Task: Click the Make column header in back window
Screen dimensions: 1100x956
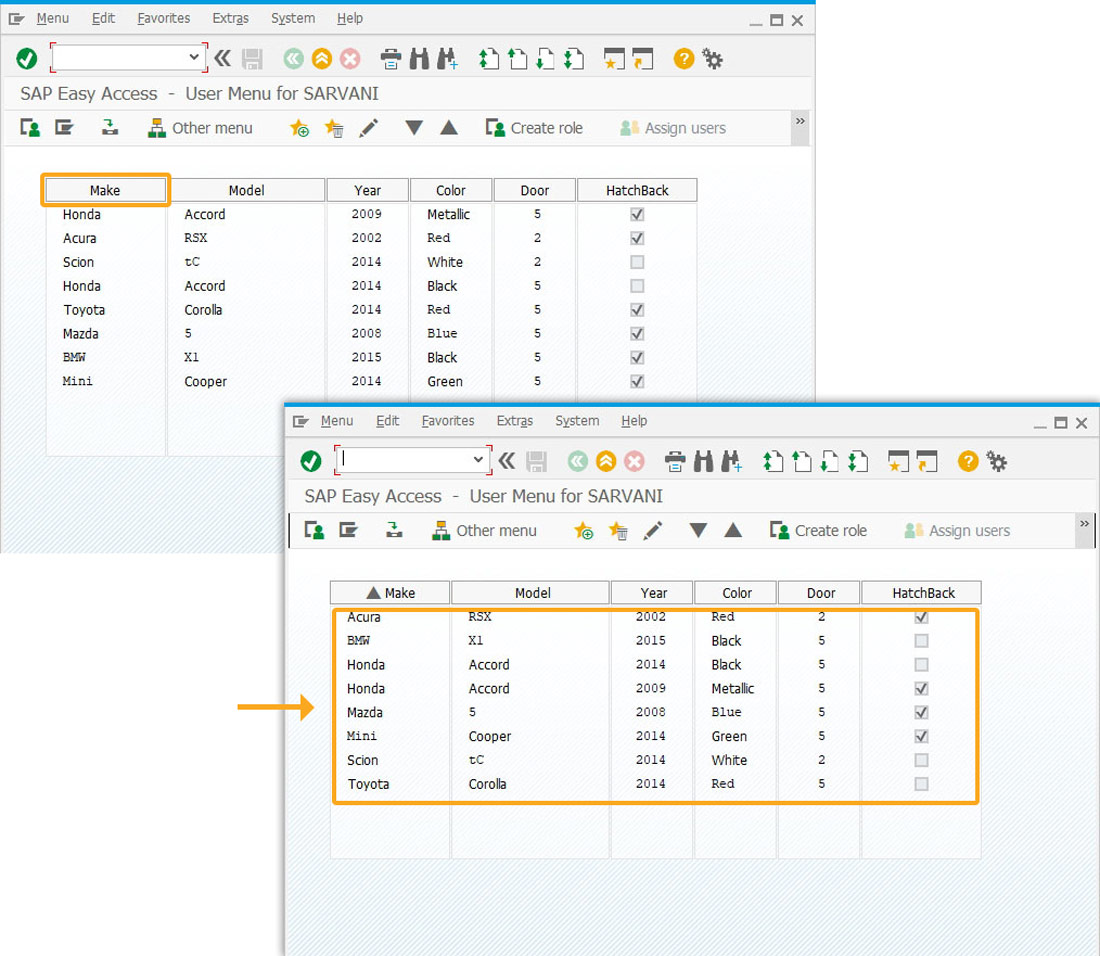Action: [x=105, y=190]
